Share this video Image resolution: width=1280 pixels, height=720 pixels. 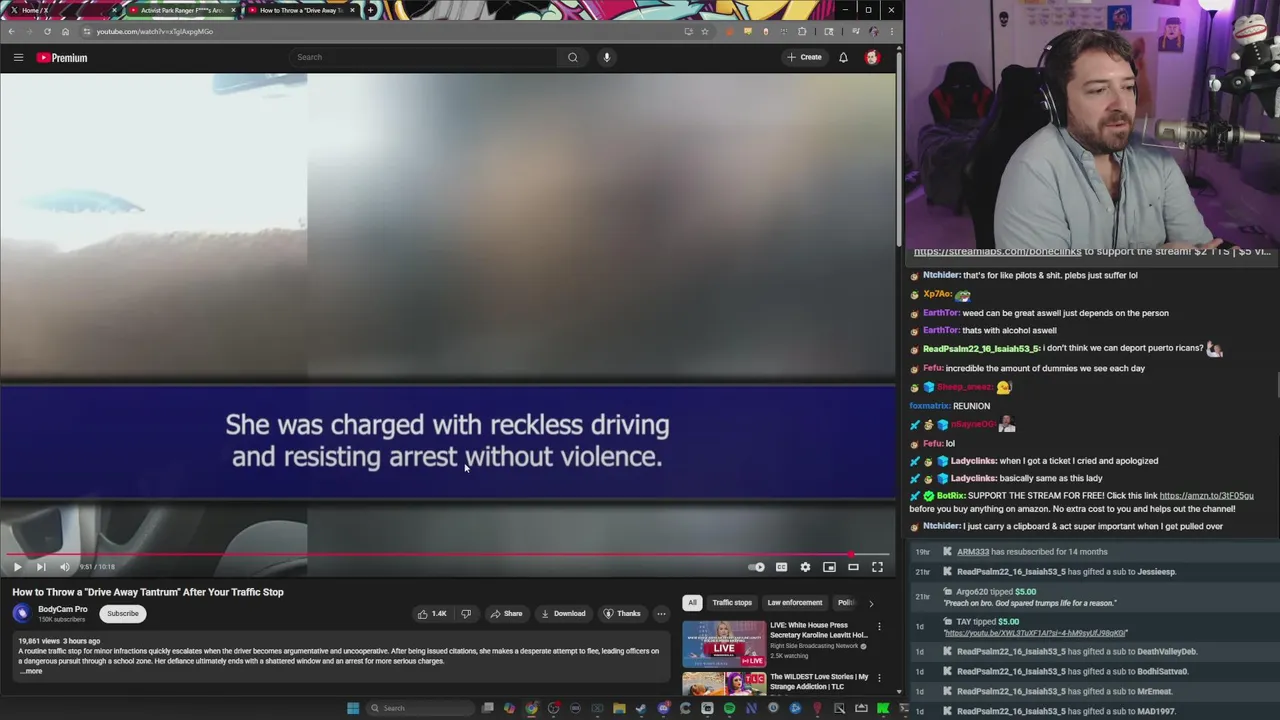[506, 614]
